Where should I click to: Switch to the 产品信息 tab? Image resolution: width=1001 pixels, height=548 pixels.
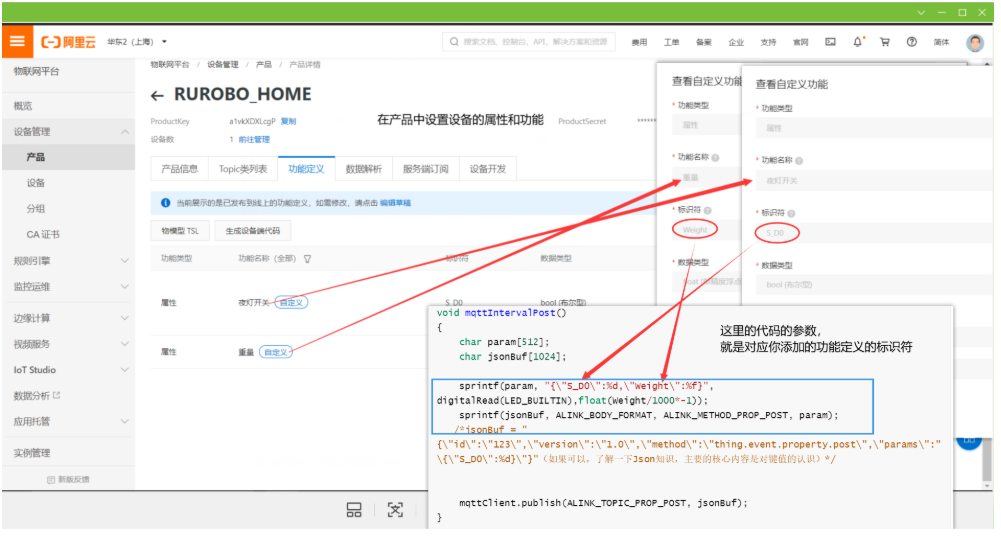point(179,169)
